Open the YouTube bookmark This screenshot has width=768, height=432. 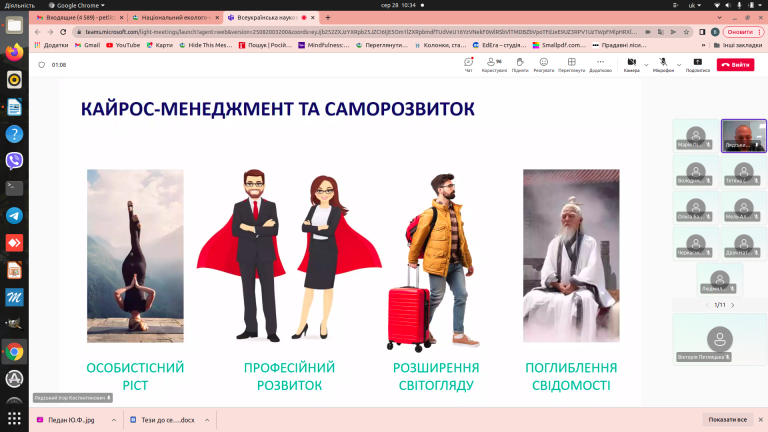(x=122, y=45)
